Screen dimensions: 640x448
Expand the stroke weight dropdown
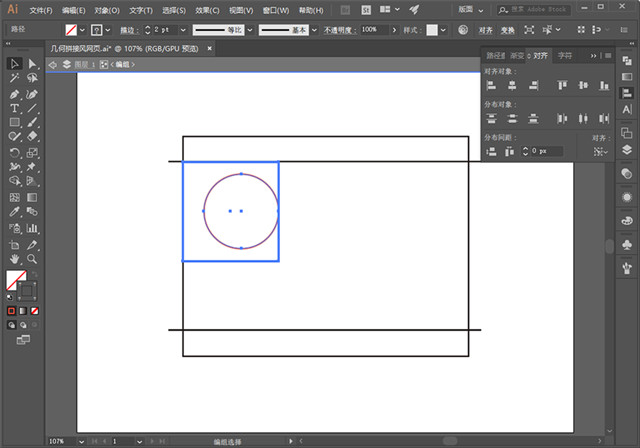(182, 31)
